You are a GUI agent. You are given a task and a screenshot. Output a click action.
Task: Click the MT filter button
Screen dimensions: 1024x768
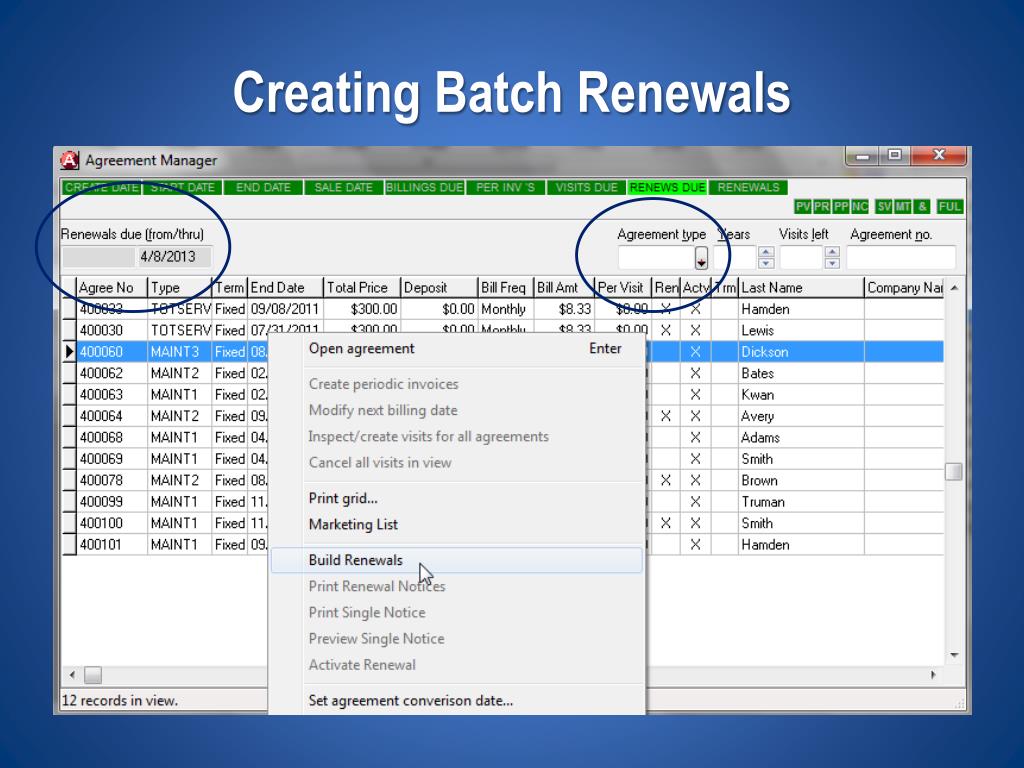pos(903,207)
